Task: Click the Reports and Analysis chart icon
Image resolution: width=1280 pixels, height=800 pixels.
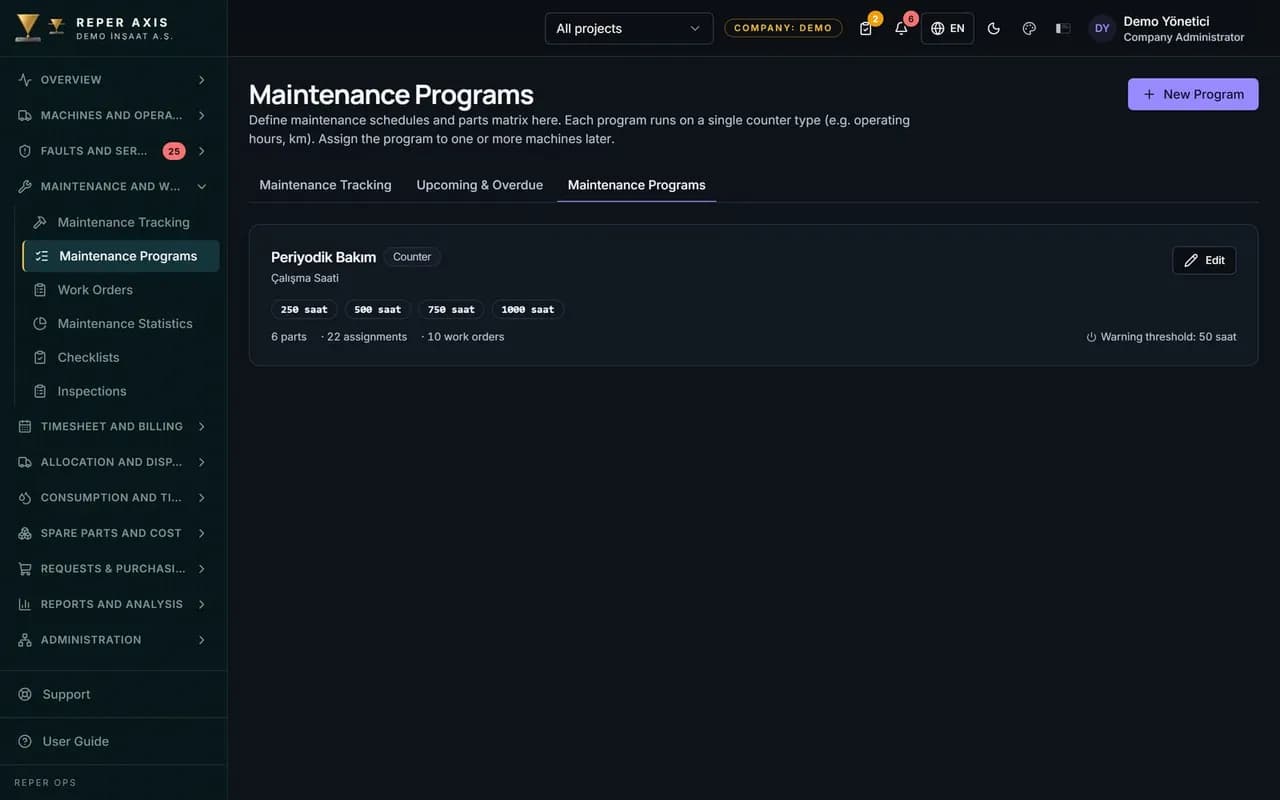Action: click(x=25, y=604)
